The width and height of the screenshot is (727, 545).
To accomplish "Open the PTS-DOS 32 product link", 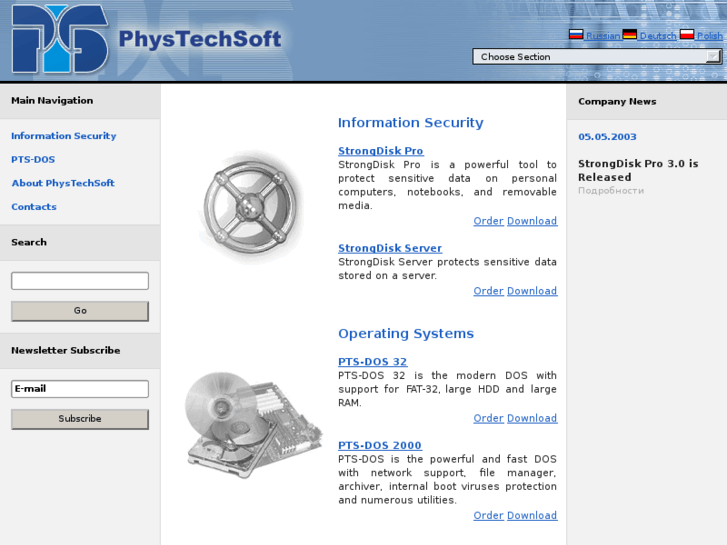I will (x=373, y=362).
